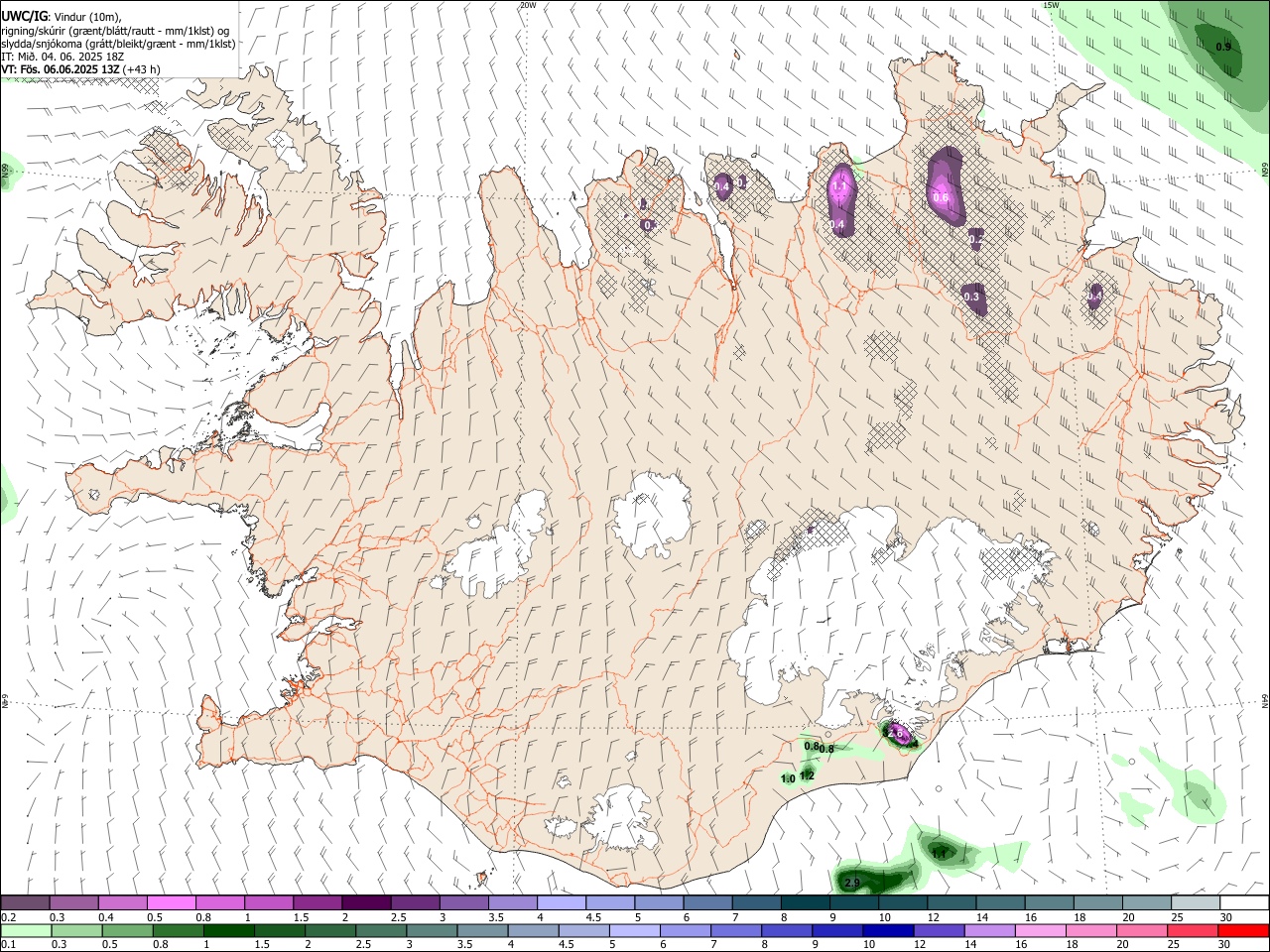Click the darkest green swatch after '1' in lower legend
The height and width of the screenshot is (952, 1270).
(228, 931)
